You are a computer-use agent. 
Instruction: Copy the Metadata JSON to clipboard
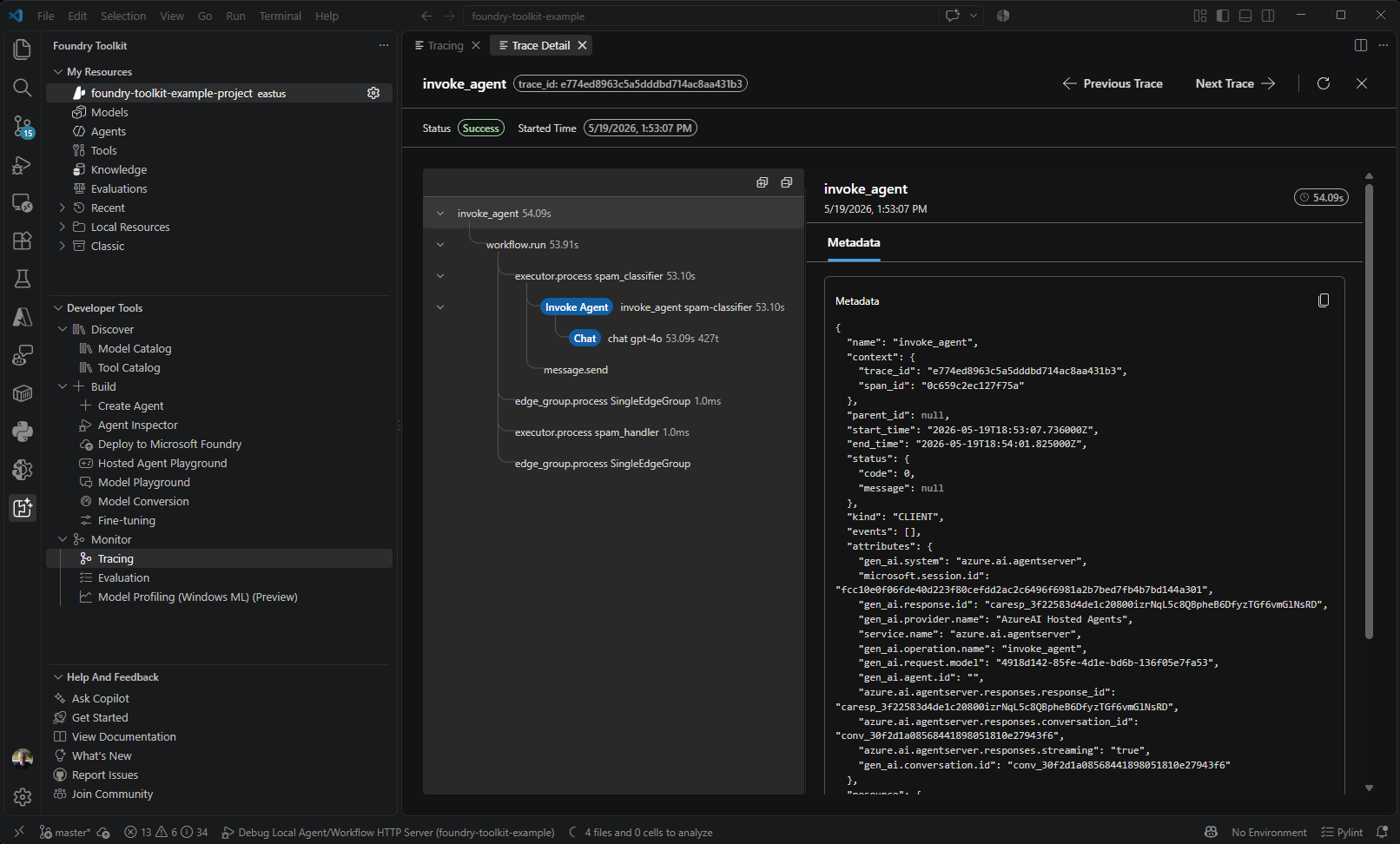coord(1324,300)
